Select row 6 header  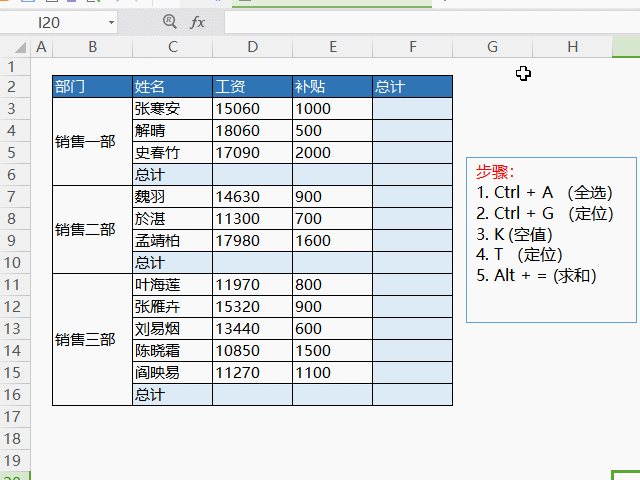coord(15,175)
